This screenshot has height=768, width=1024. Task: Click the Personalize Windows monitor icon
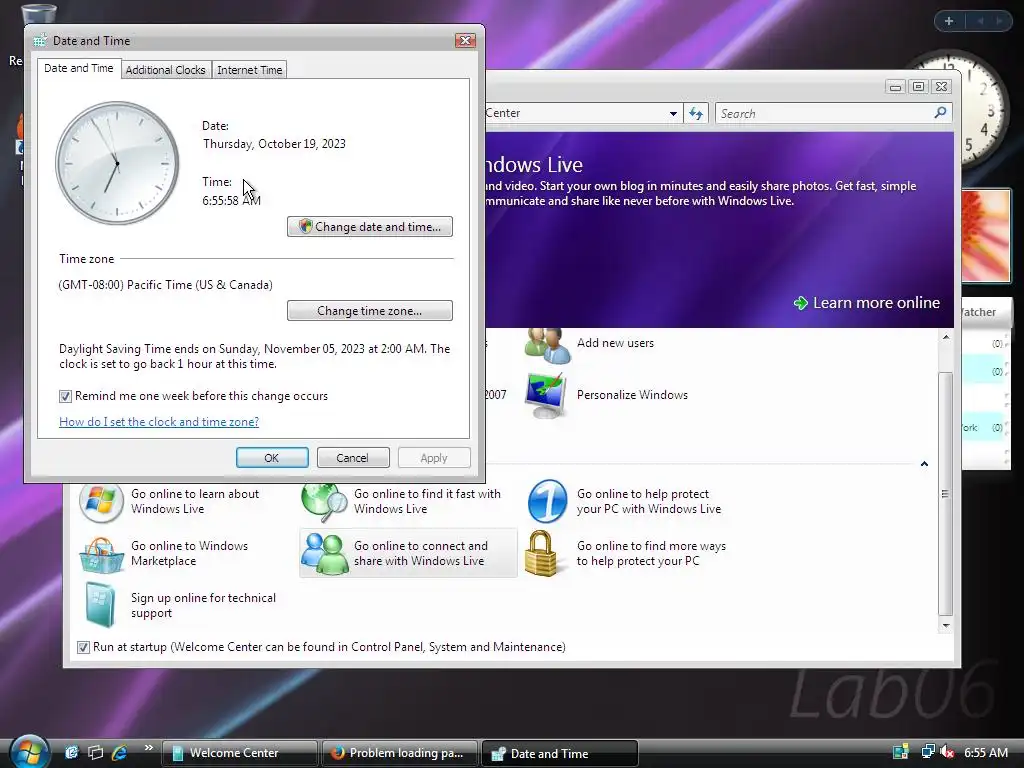point(546,396)
